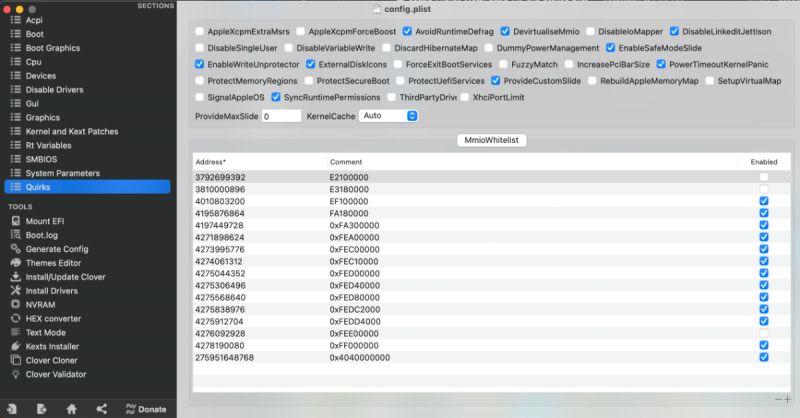Click the Cpu section list icon
Viewport: 800px width, 418px height.
pos(16,61)
